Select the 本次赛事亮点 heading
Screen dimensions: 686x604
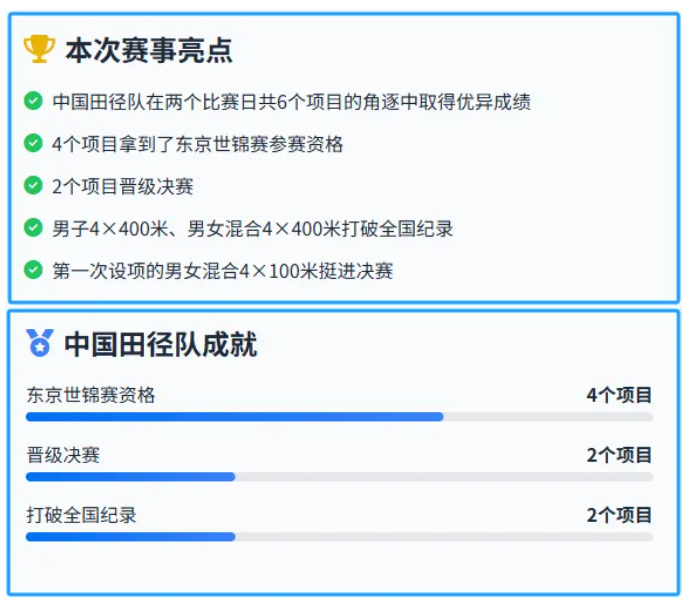click(149, 50)
